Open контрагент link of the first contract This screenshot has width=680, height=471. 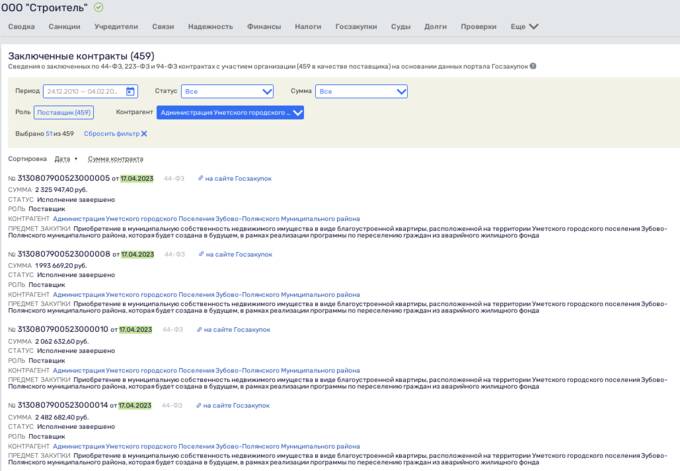pos(206,219)
